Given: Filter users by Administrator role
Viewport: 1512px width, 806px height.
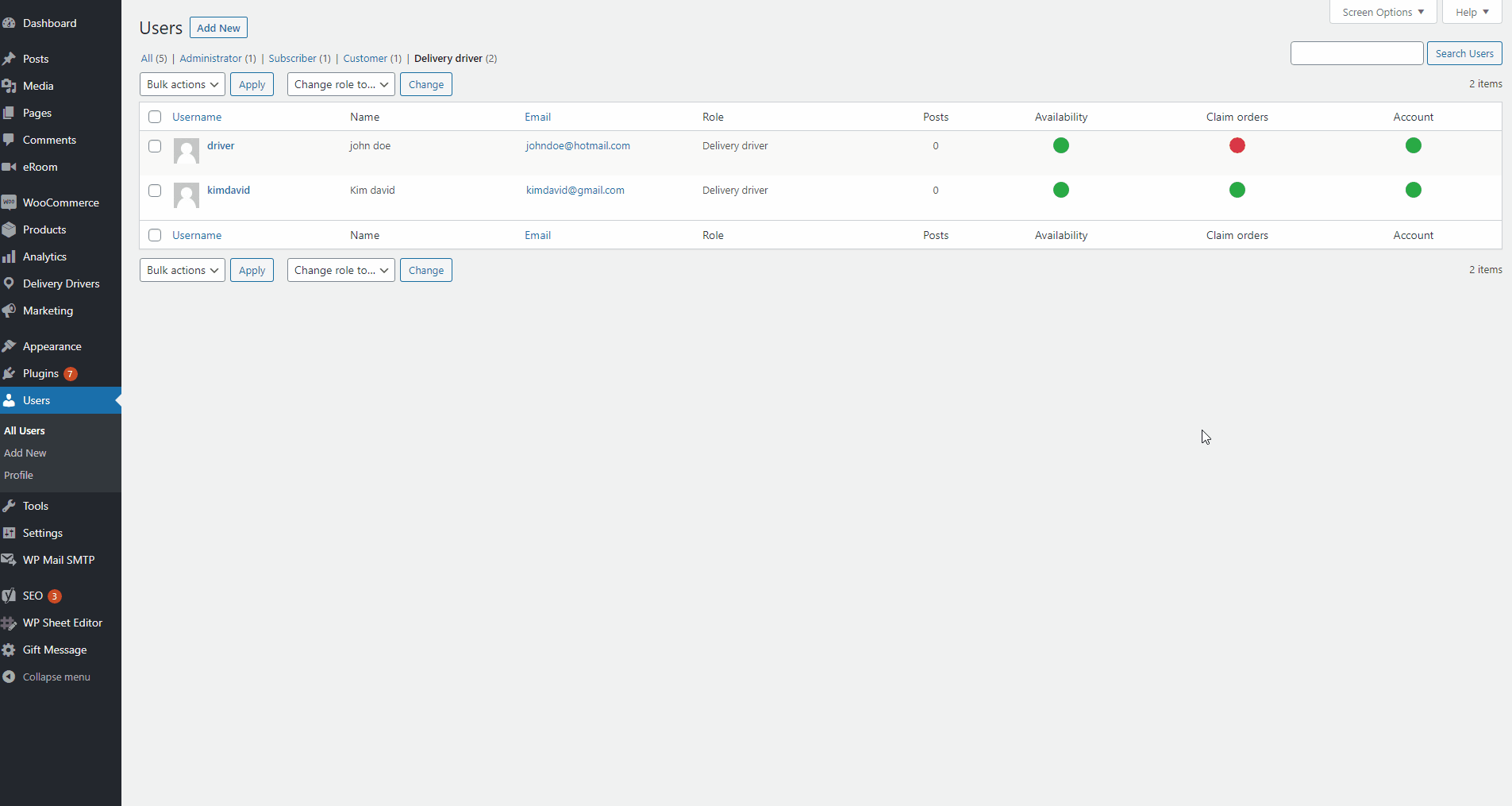Looking at the screenshot, I should (217, 58).
